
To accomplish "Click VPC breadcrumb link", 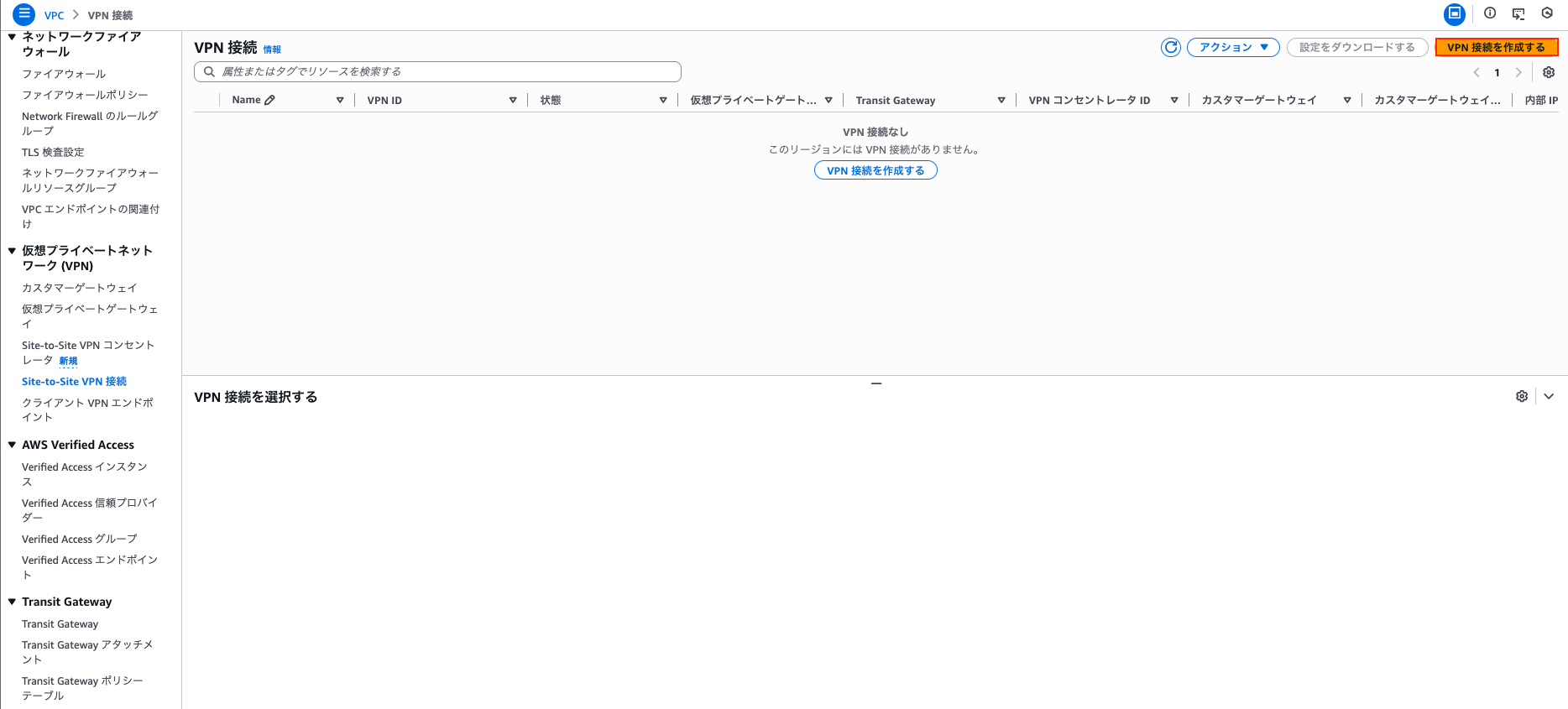I will (54, 15).
